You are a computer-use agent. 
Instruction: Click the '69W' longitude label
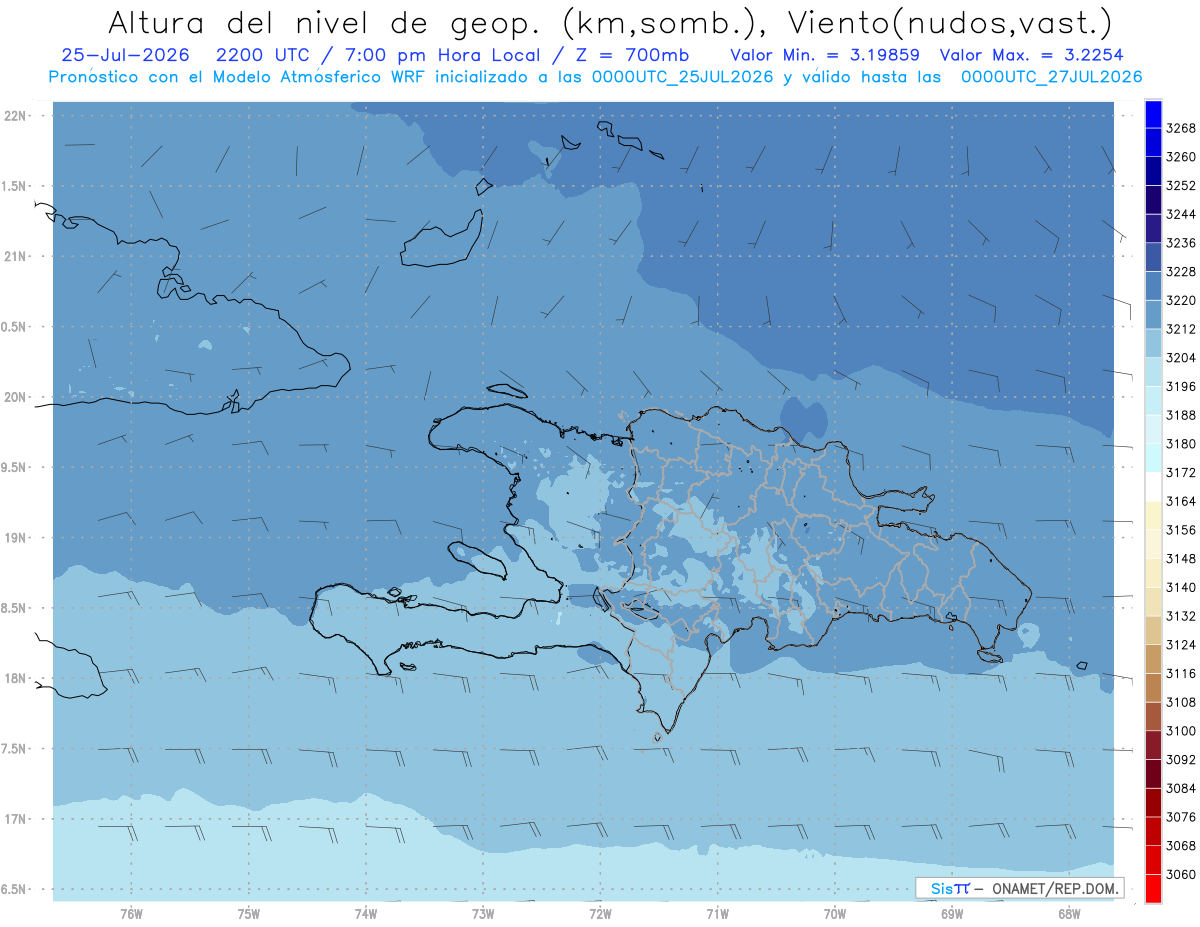click(x=952, y=913)
